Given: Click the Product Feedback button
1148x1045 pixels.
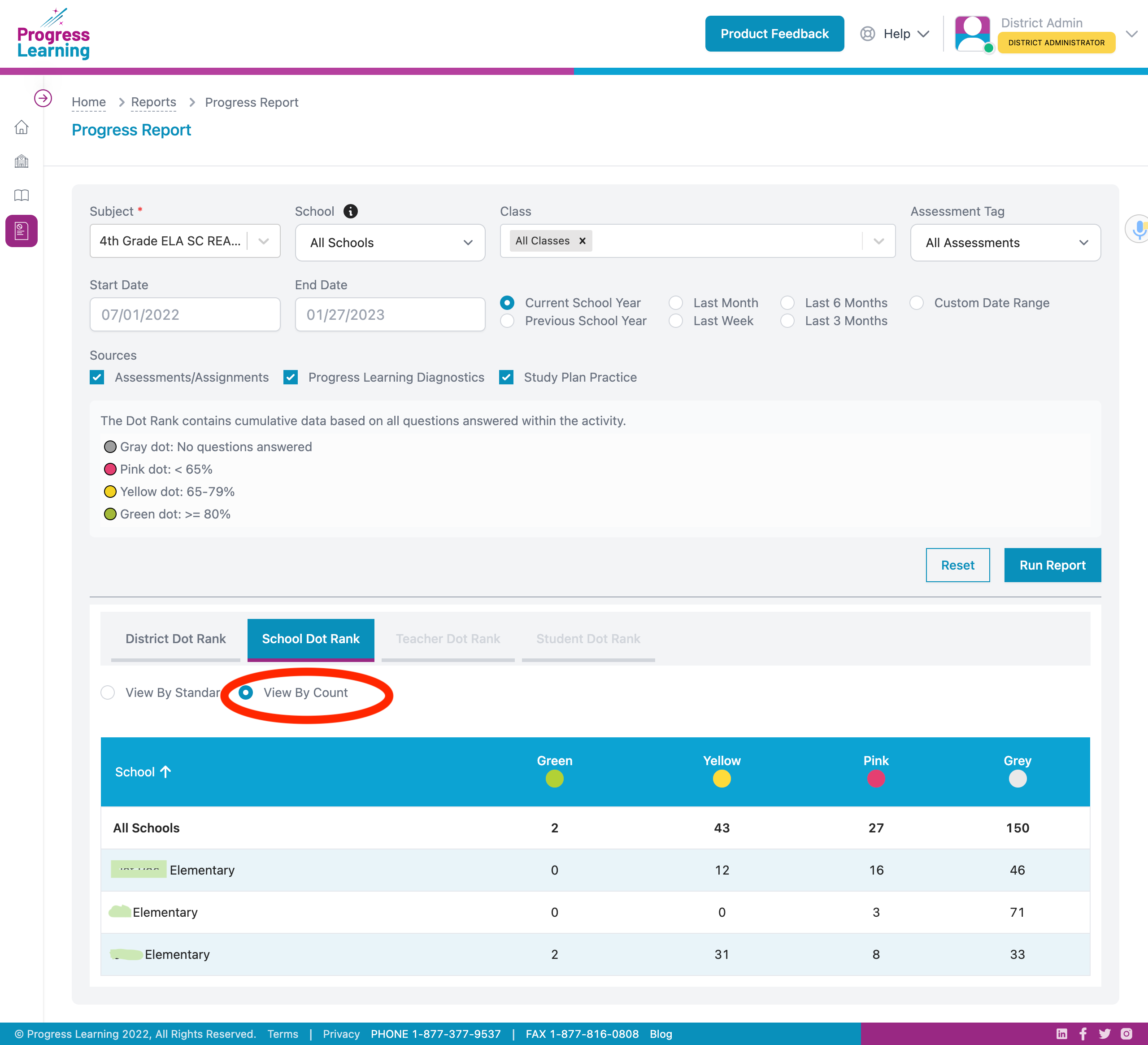Looking at the screenshot, I should [774, 34].
